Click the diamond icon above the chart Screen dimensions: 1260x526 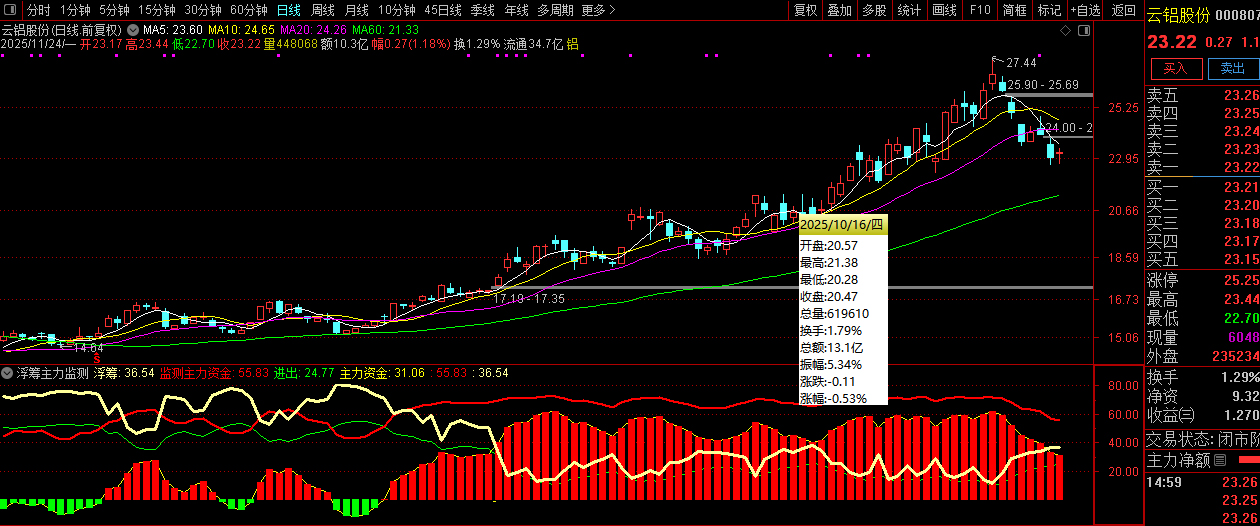[x=1064, y=30]
